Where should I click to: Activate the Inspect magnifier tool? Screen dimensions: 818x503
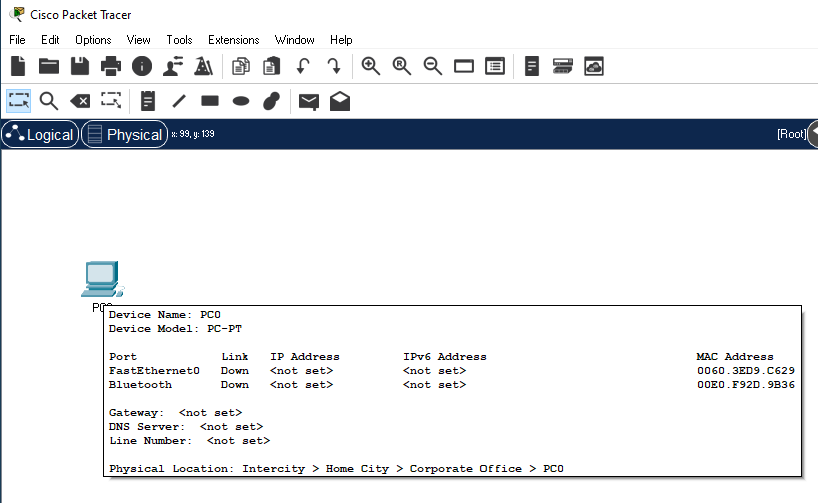tap(49, 101)
